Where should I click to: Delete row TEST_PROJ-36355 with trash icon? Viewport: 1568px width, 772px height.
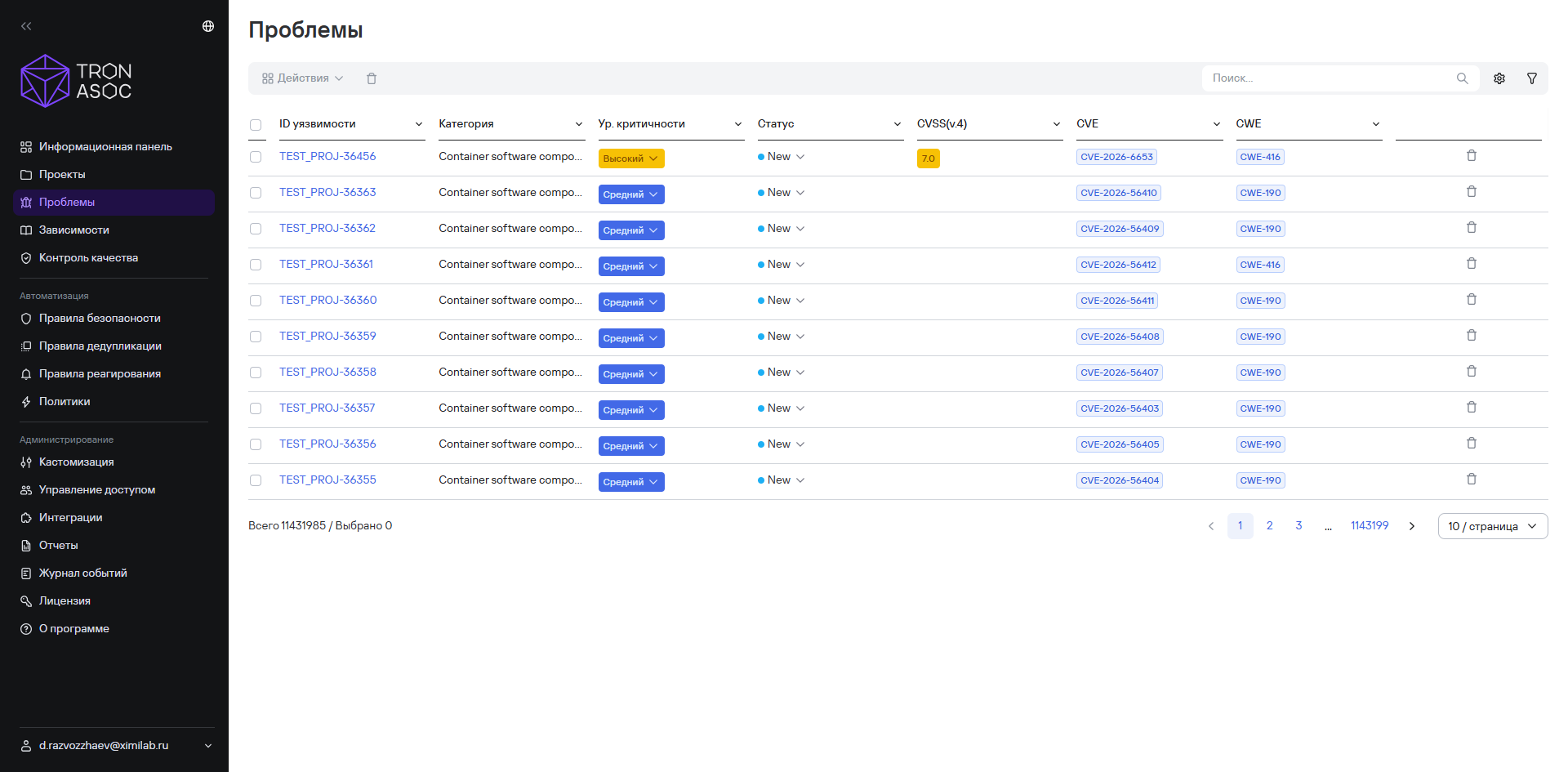(x=1472, y=479)
